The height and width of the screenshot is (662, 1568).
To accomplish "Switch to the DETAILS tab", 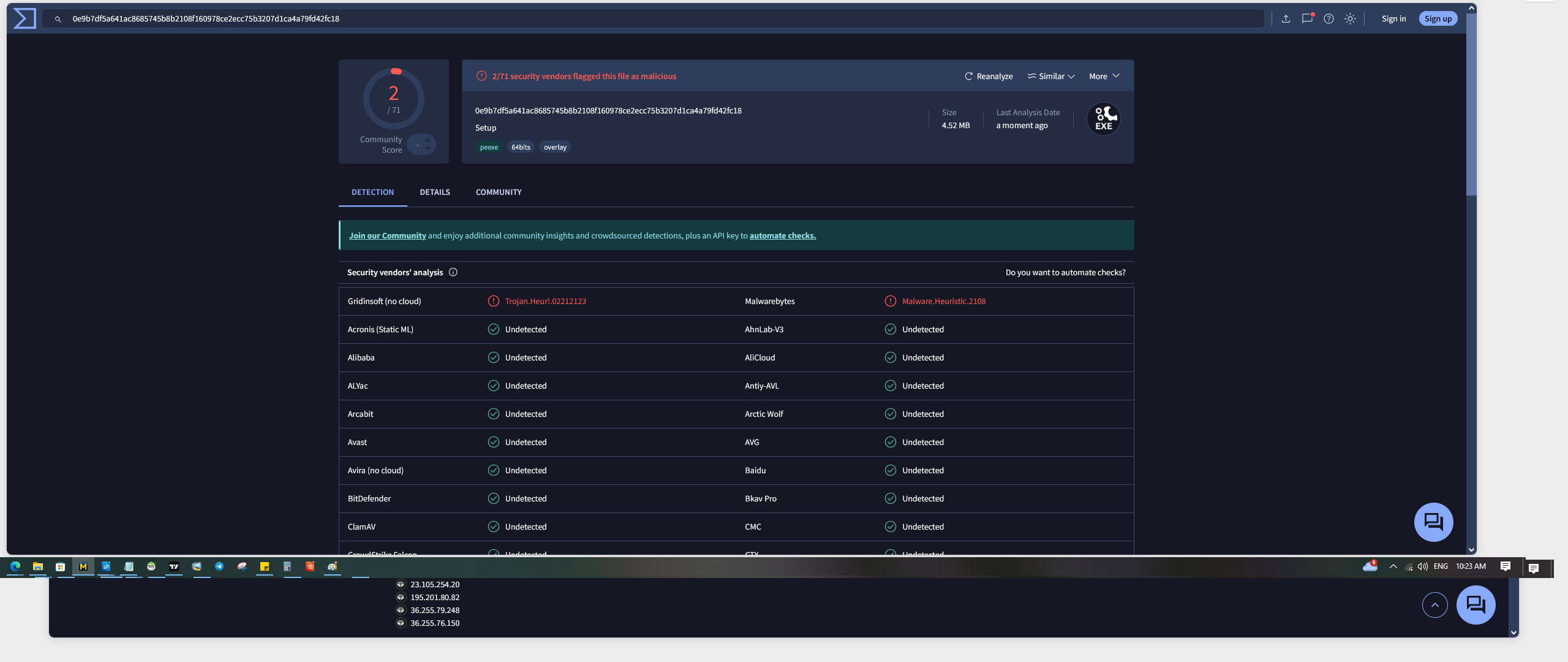I will [x=435, y=192].
